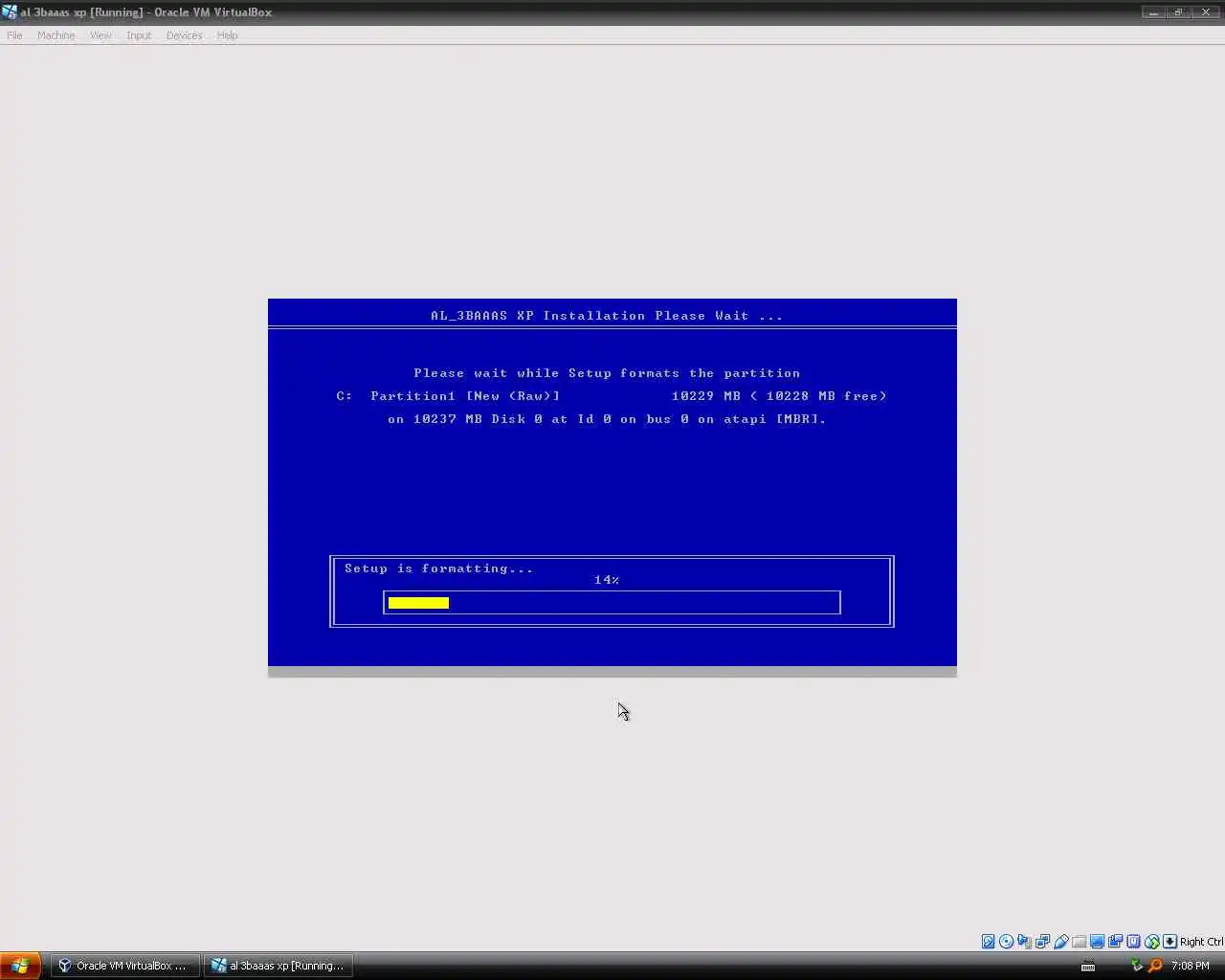Click the C: Partition1 [New (Raw)] line

point(611,396)
